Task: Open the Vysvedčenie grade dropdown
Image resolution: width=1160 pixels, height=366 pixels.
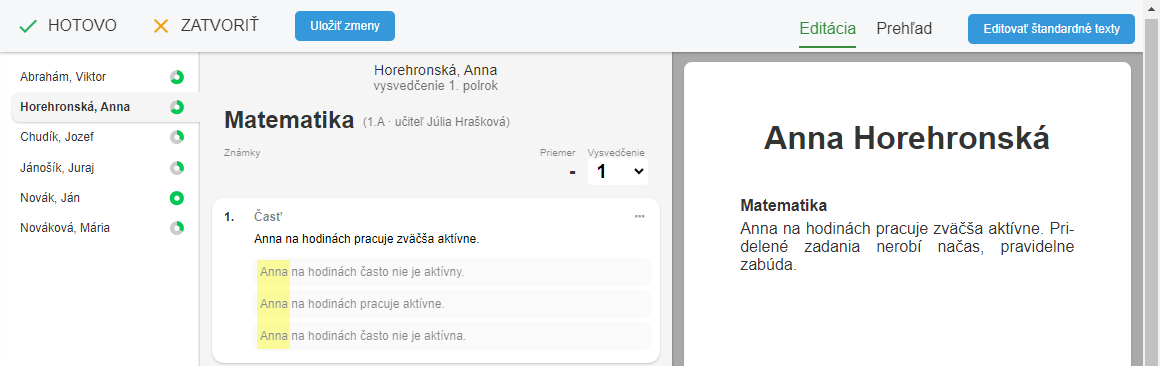Action: [618, 172]
